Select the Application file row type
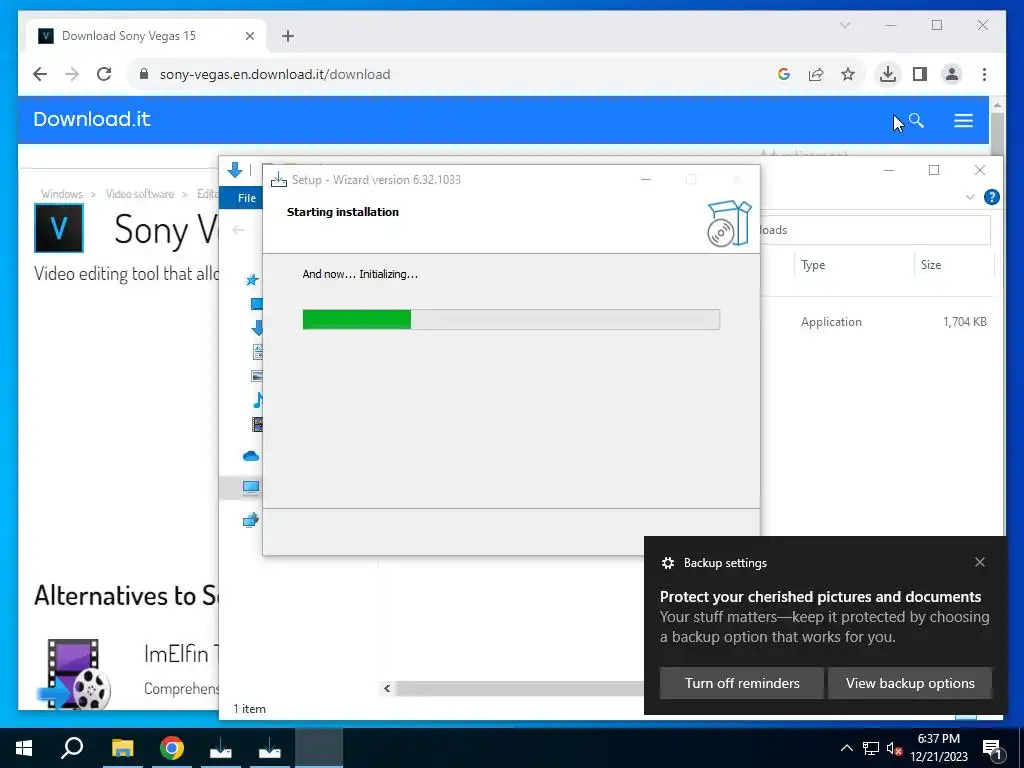The image size is (1024, 768). pos(831,321)
